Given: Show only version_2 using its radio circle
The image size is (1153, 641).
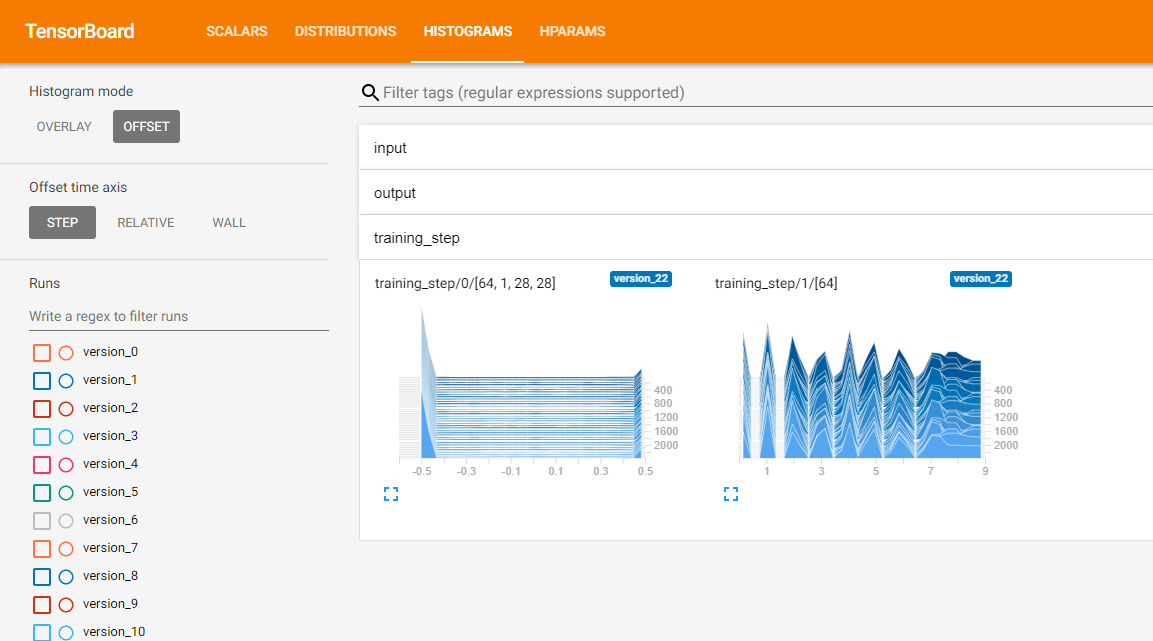Looking at the screenshot, I should [66, 409].
